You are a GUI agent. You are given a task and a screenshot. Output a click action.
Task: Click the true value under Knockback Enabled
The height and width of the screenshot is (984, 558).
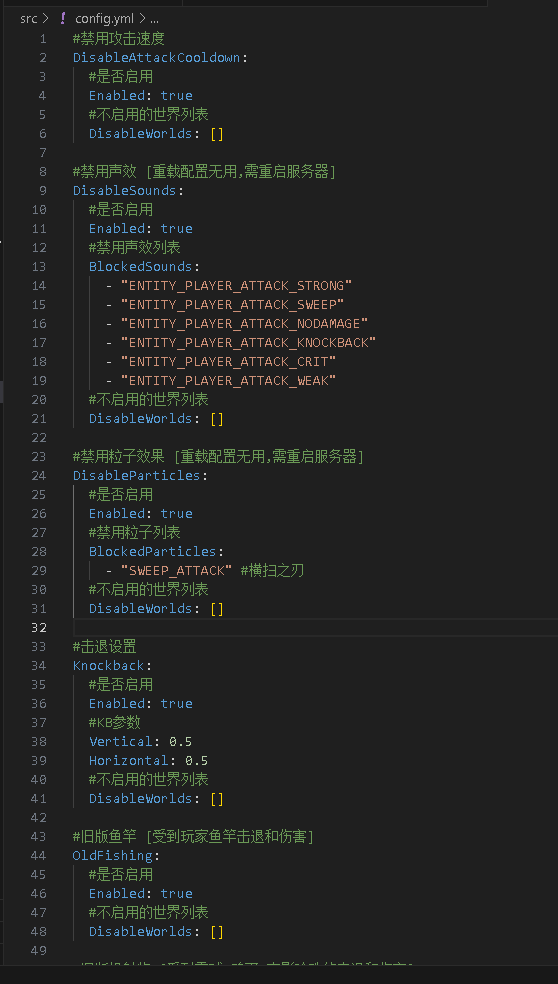click(x=176, y=703)
